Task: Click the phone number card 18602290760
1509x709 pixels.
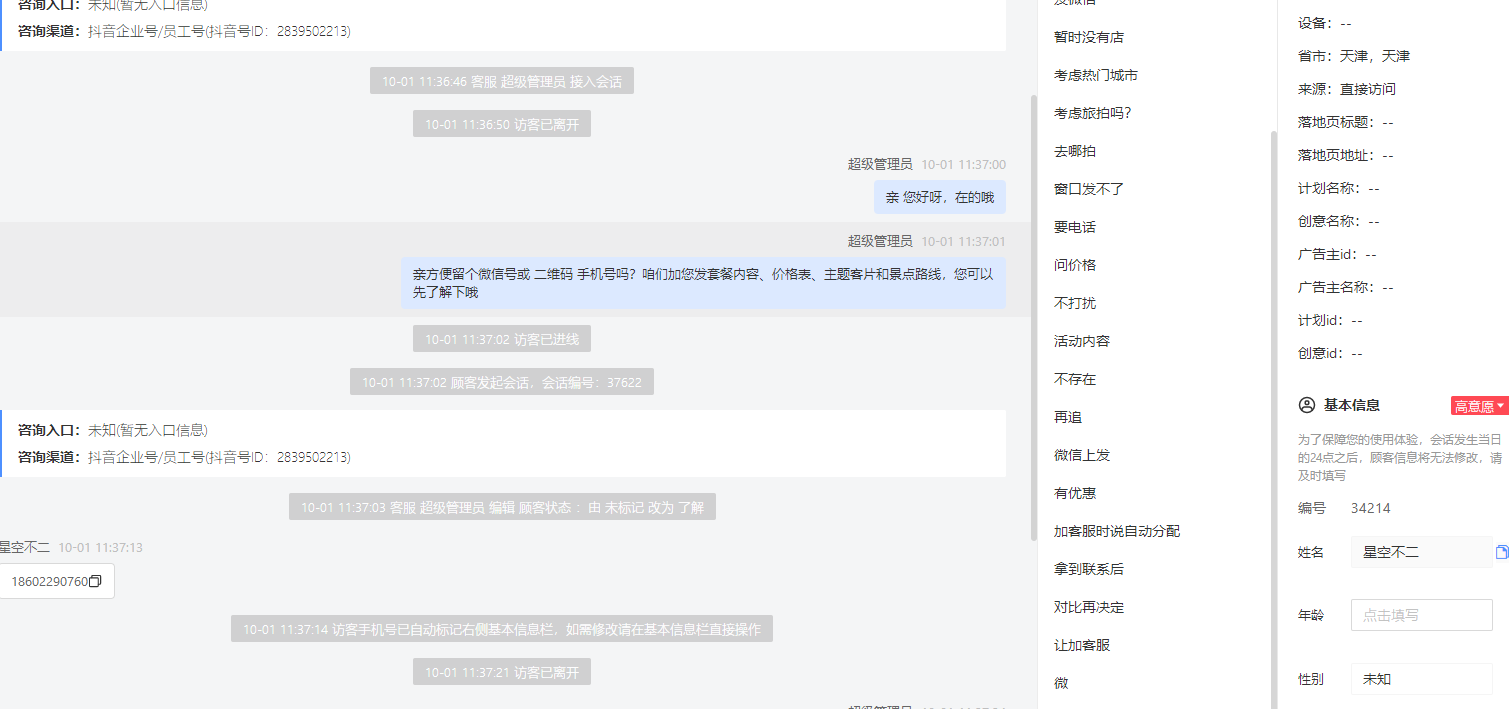Action: 55,582
